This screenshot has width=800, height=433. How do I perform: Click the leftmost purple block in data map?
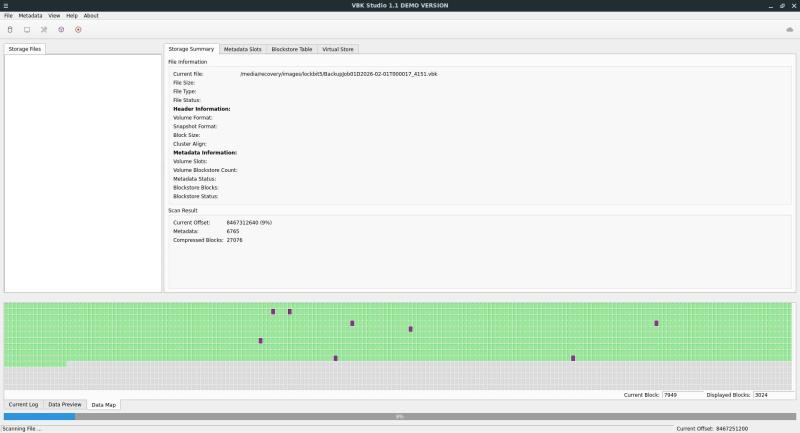(x=261, y=341)
